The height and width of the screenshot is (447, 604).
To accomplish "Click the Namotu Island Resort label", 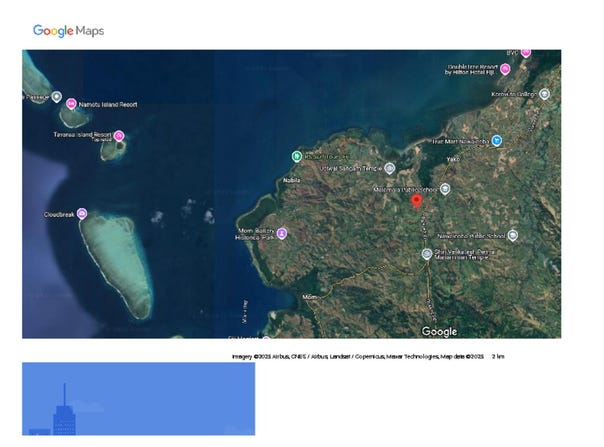I will [108, 104].
